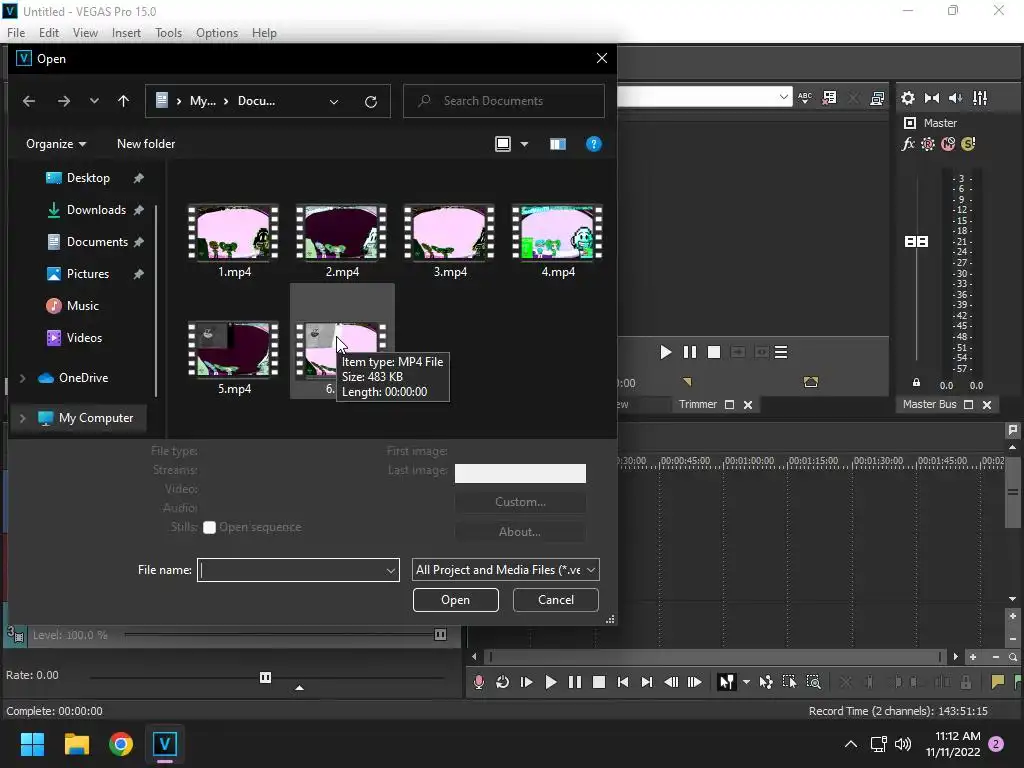
Task: Click the Master automation settings icon
Action: tap(928, 144)
